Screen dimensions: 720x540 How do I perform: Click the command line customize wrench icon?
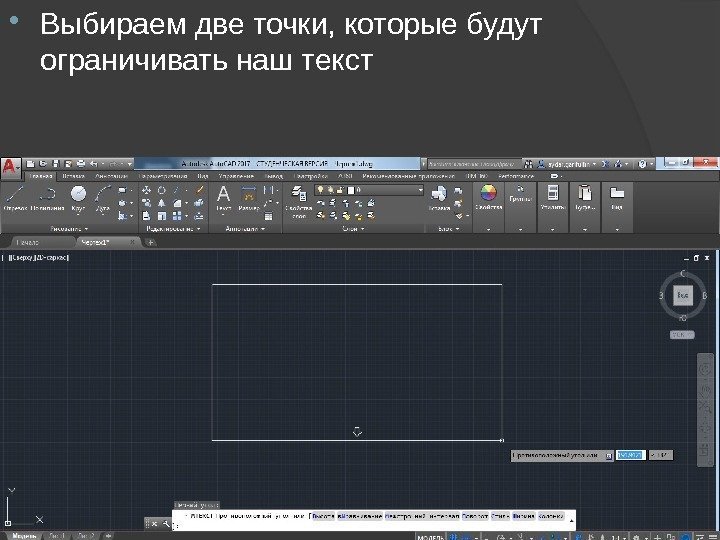click(165, 523)
